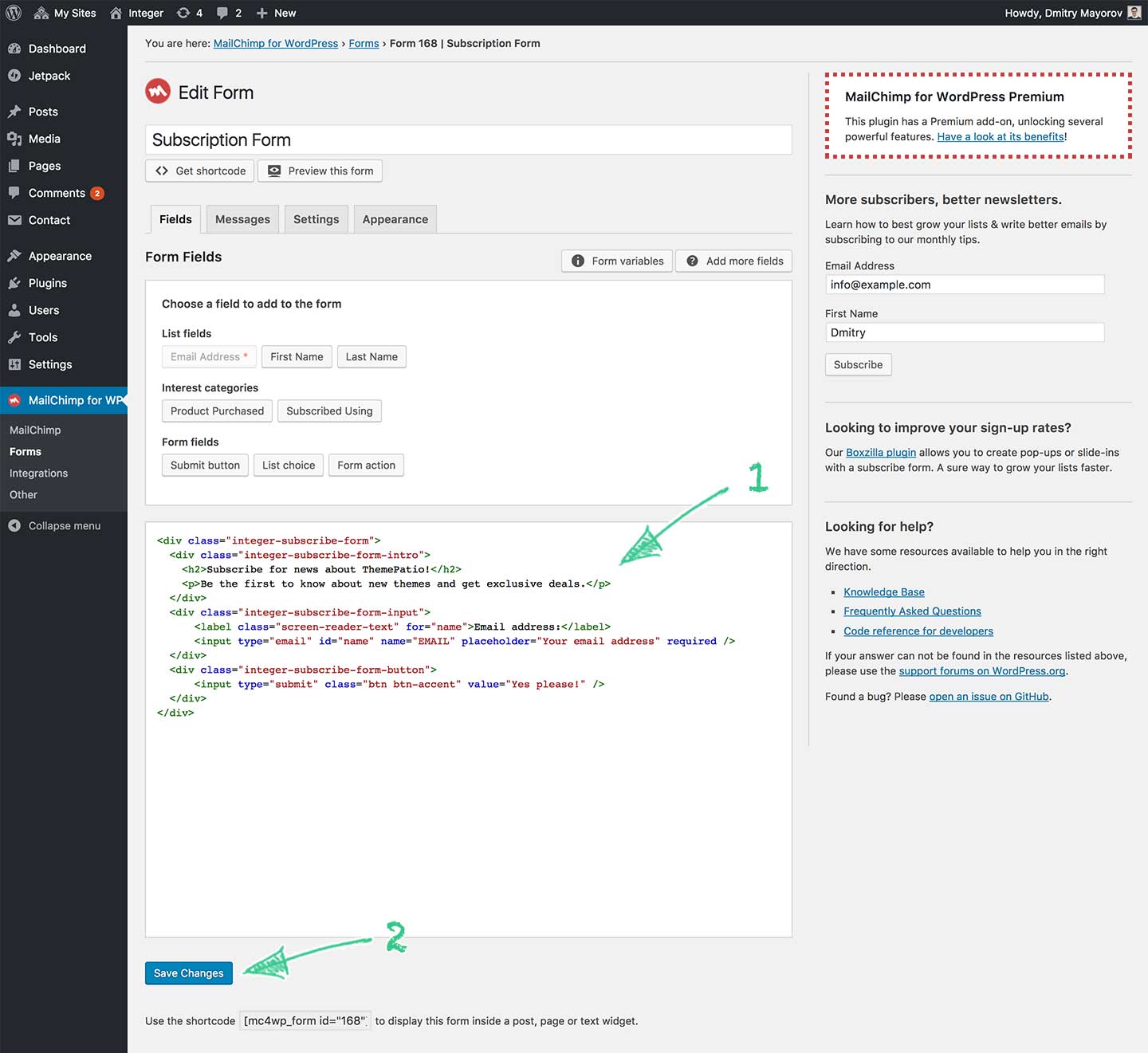Viewport: 1148px width, 1053px height.
Task: Open the Appearance tab of form
Action: [x=395, y=219]
